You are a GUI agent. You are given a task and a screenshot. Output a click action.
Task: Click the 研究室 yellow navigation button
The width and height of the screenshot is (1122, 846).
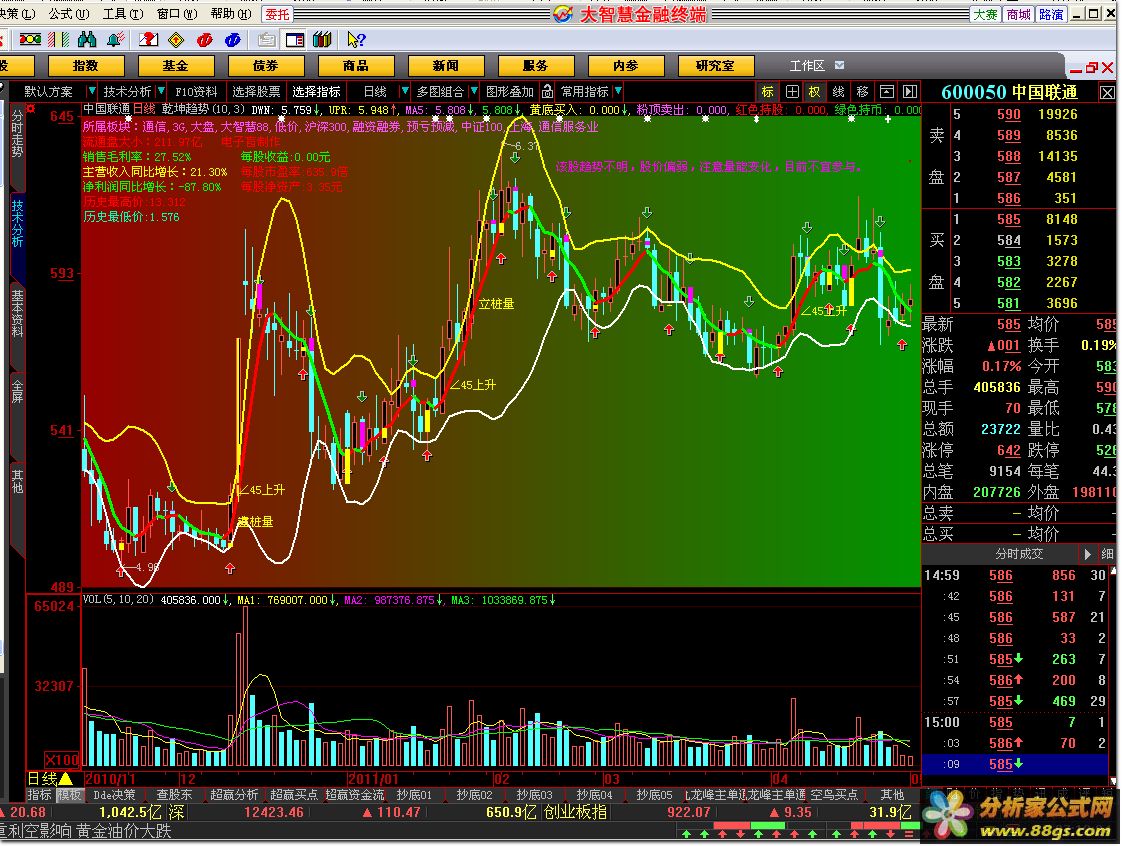click(x=716, y=66)
